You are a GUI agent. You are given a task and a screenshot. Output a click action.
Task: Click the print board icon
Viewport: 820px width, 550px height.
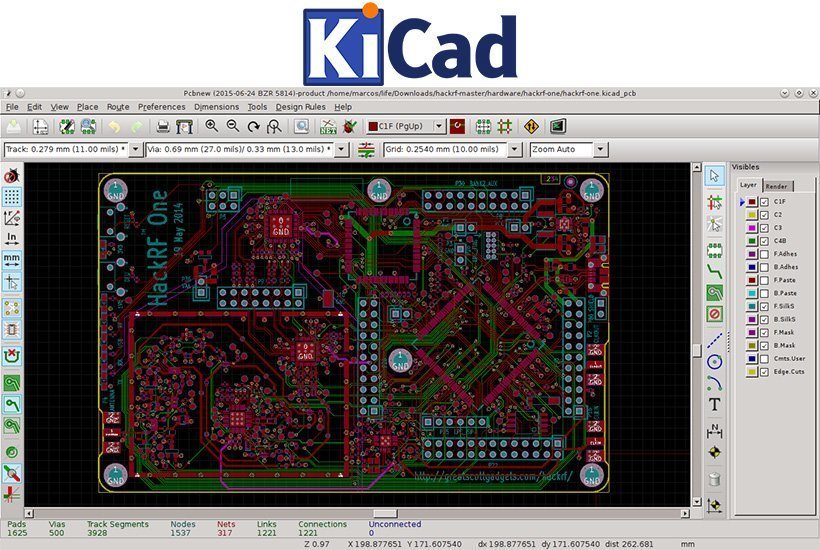(x=163, y=127)
